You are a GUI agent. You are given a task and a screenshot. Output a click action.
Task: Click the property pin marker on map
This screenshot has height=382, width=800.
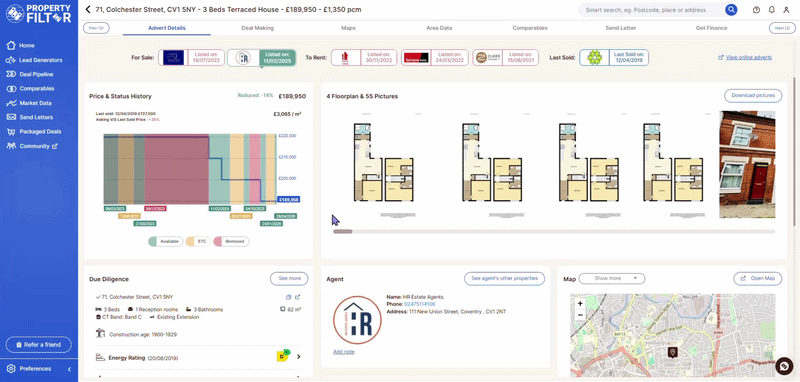[672, 352]
